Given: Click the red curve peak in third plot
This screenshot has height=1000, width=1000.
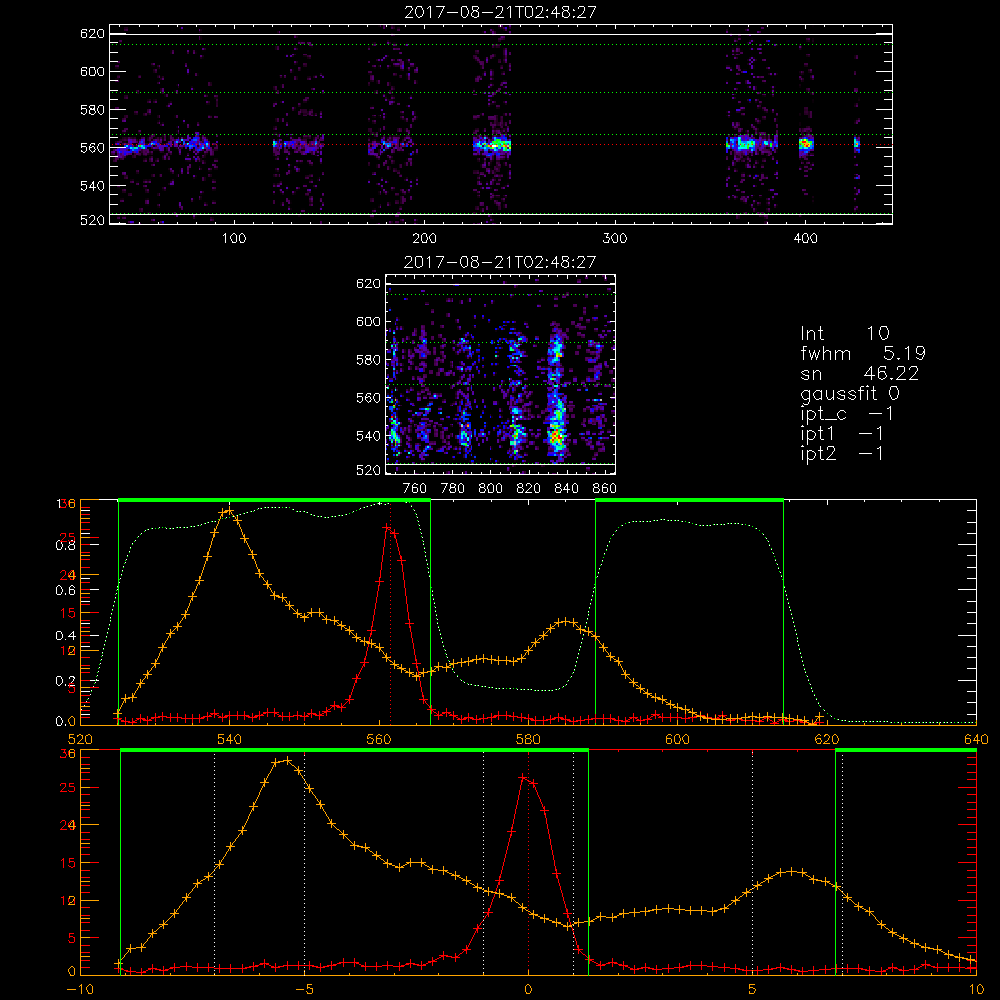Looking at the screenshot, I should pos(387,527).
